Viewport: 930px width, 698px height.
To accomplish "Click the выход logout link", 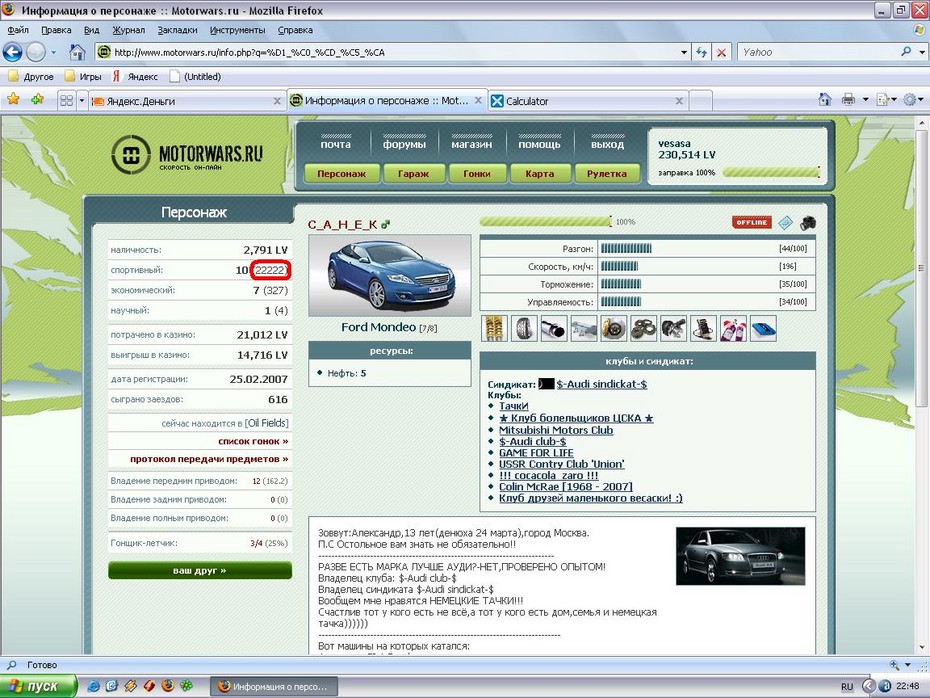I will (x=607, y=144).
